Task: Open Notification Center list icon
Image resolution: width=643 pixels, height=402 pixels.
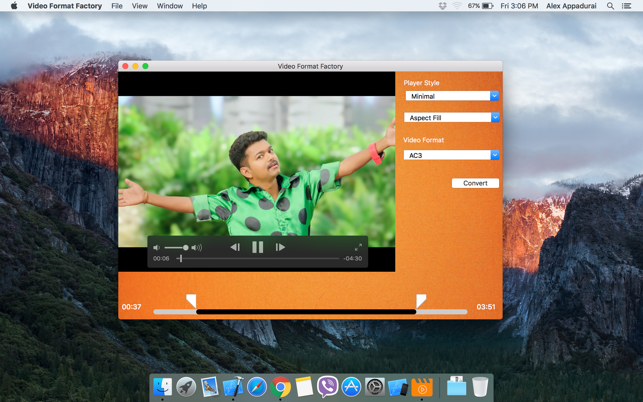Action: click(626, 6)
